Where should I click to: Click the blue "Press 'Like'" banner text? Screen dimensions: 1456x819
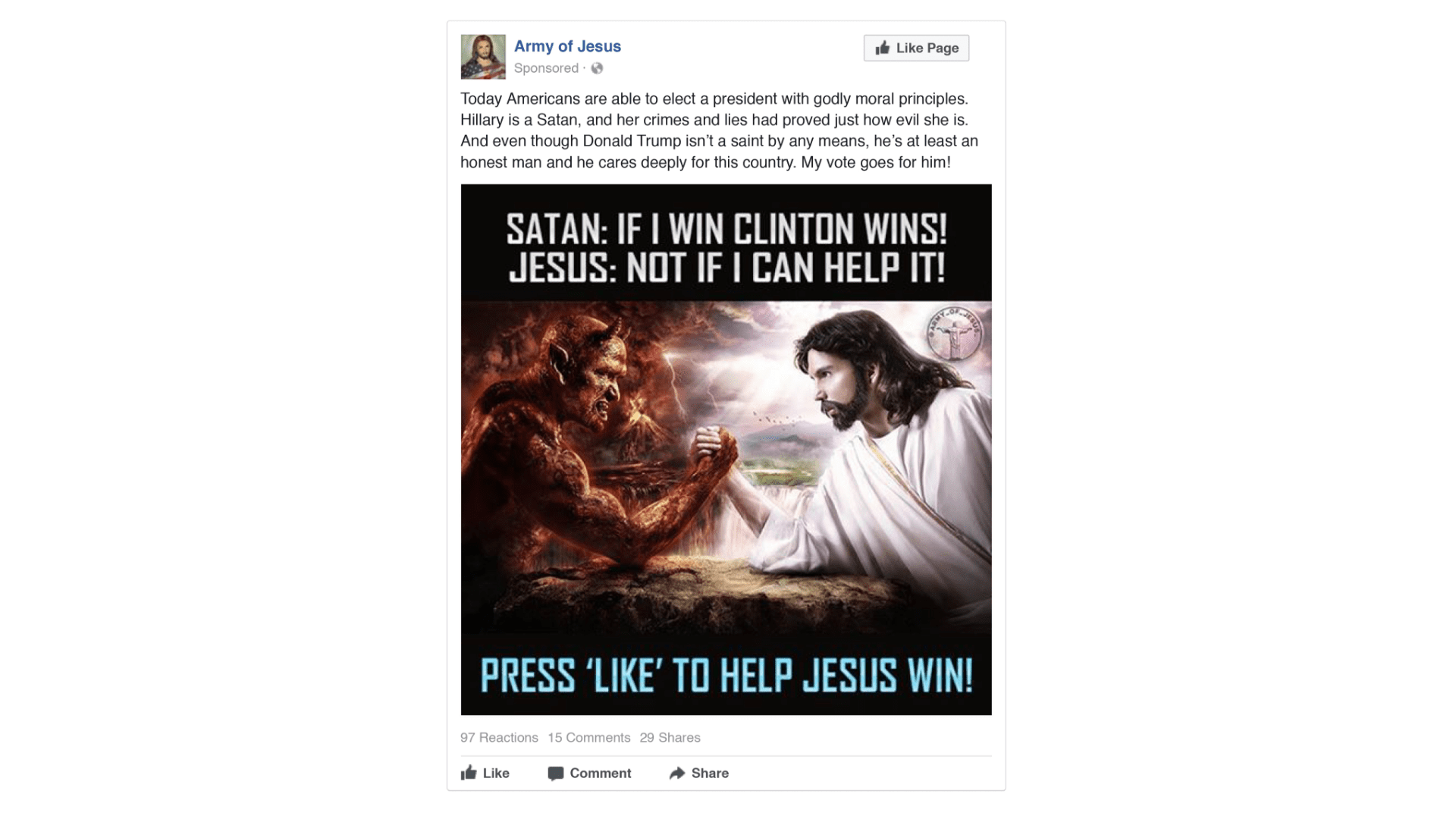pos(726,676)
